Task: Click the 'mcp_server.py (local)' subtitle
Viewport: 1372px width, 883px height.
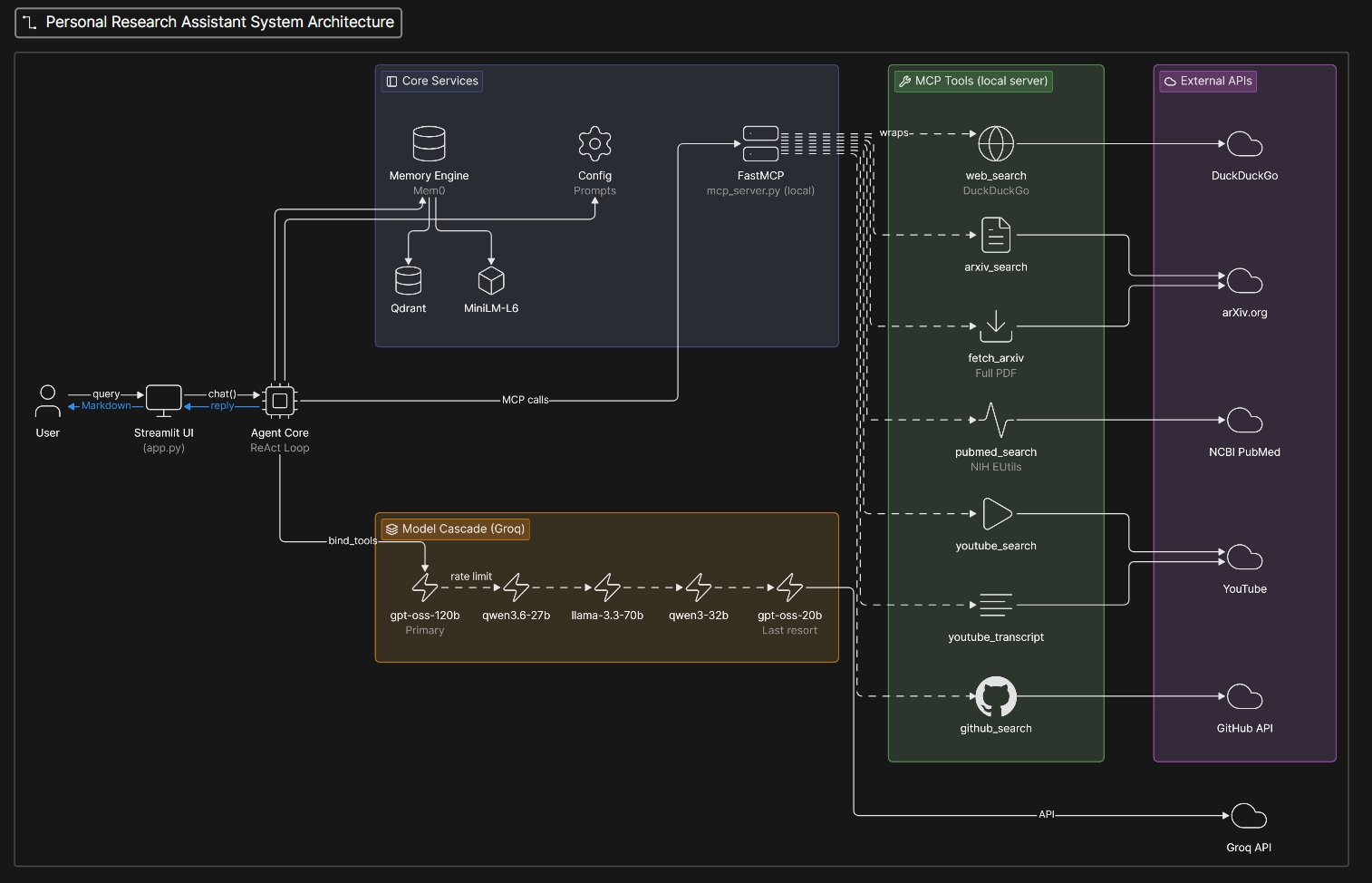Action: coord(760,190)
